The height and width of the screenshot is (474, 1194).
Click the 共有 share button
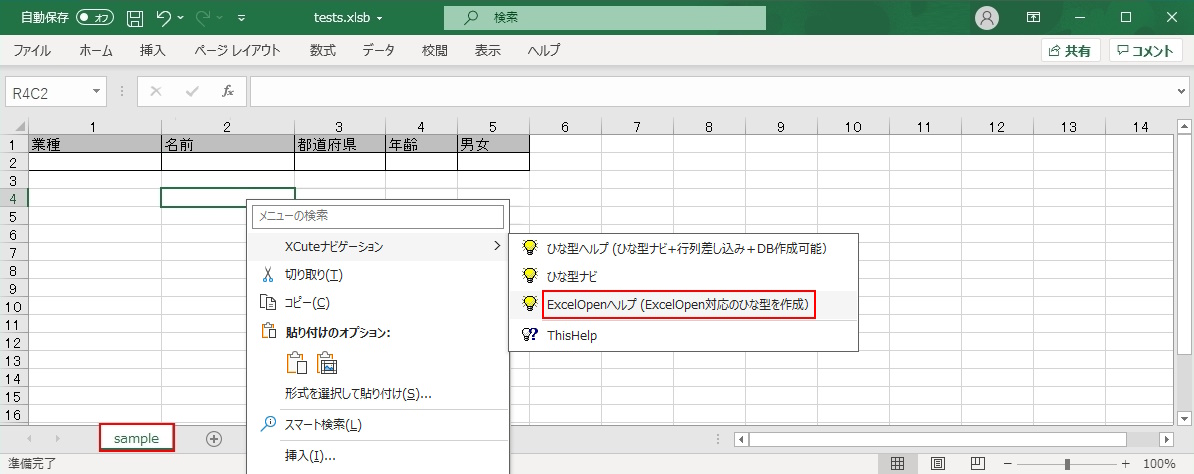[x=1071, y=51]
